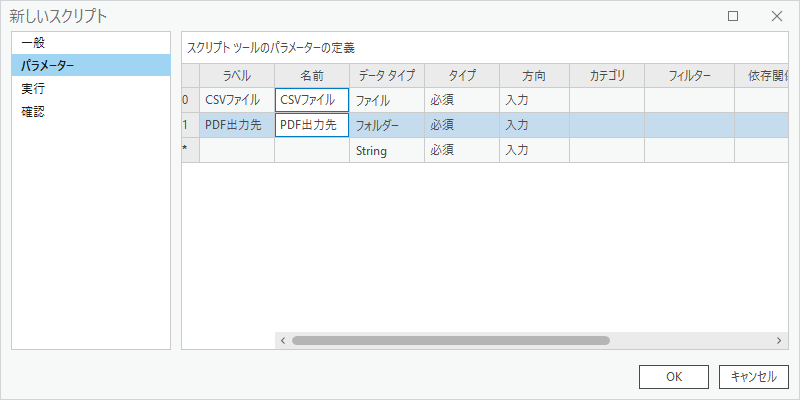Click the タイプ column header

tap(462, 76)
